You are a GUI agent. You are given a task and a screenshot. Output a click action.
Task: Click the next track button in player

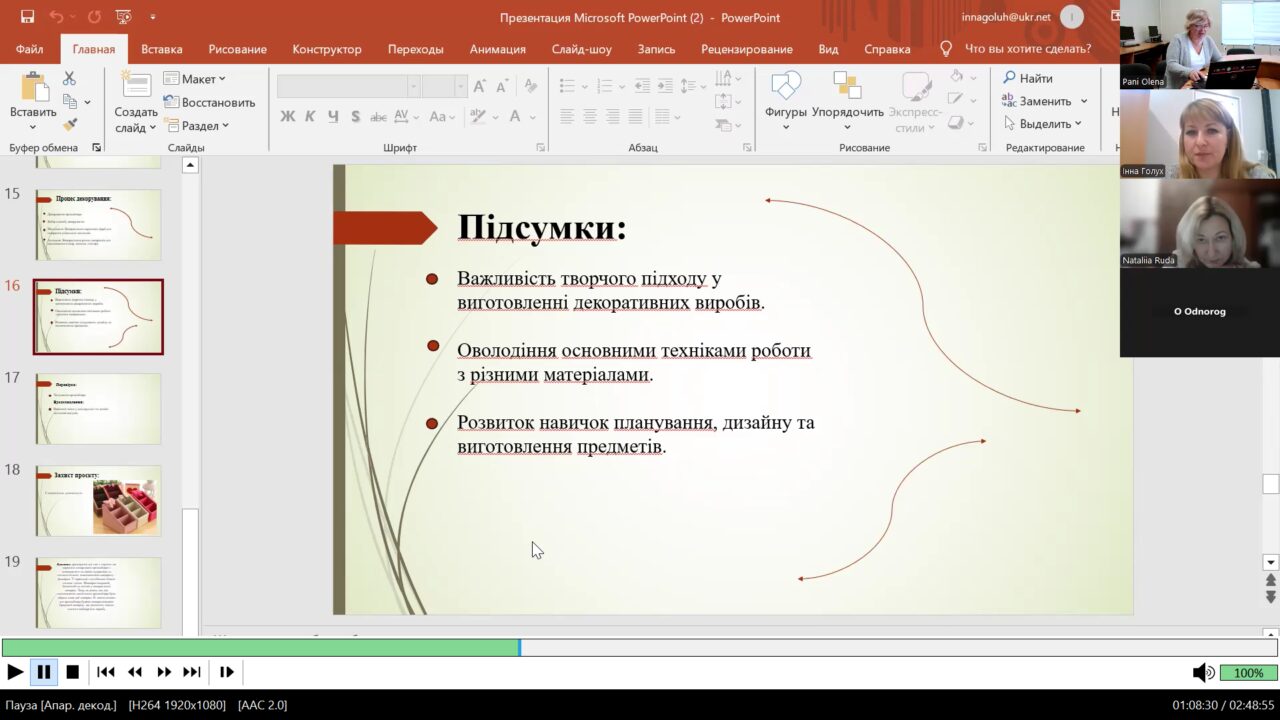click(192, 672)
